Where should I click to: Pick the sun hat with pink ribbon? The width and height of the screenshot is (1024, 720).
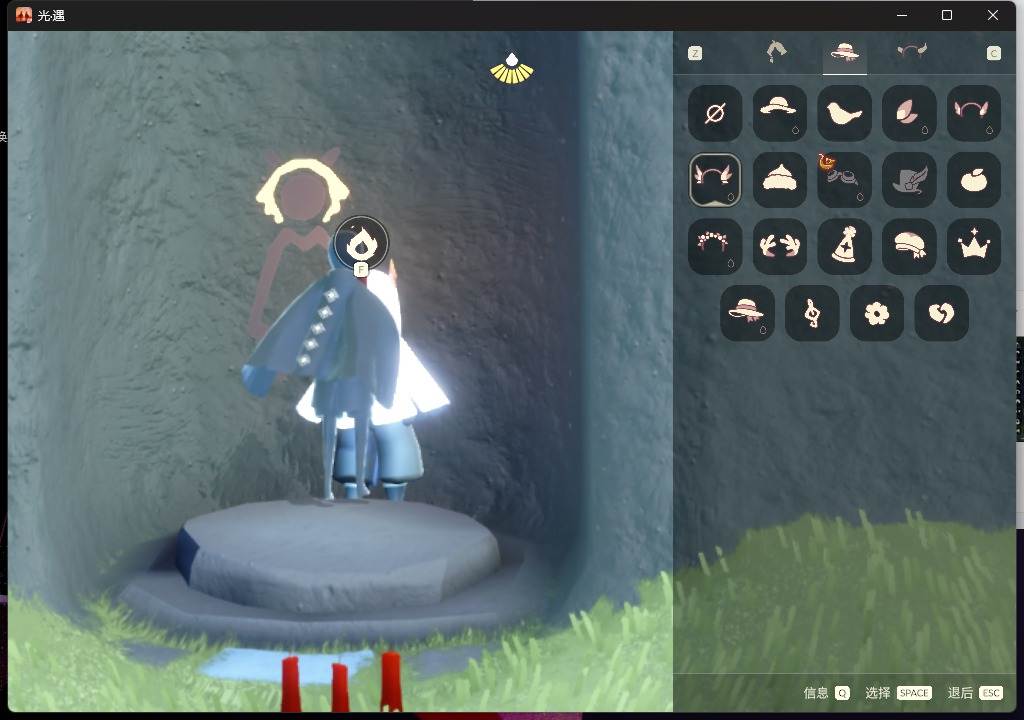[x=747, y=313]
